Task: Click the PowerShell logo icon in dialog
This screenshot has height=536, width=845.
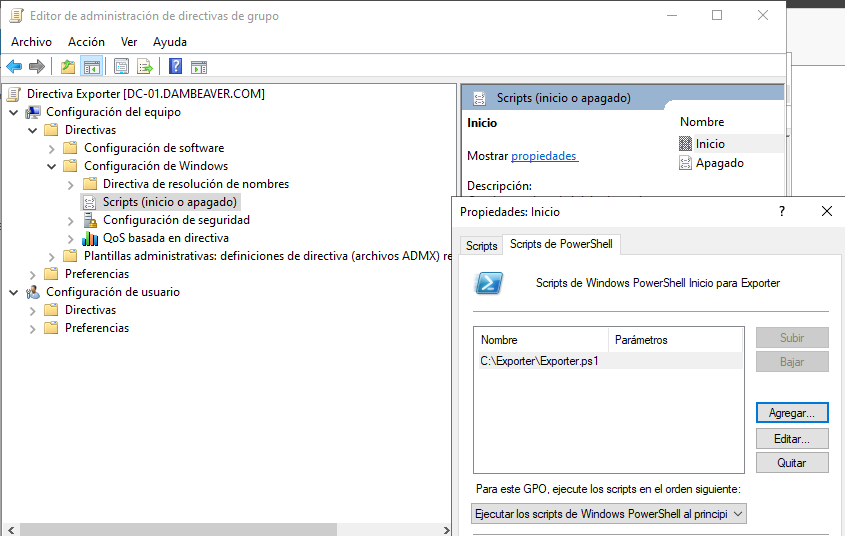Action: tap(489, 283)
